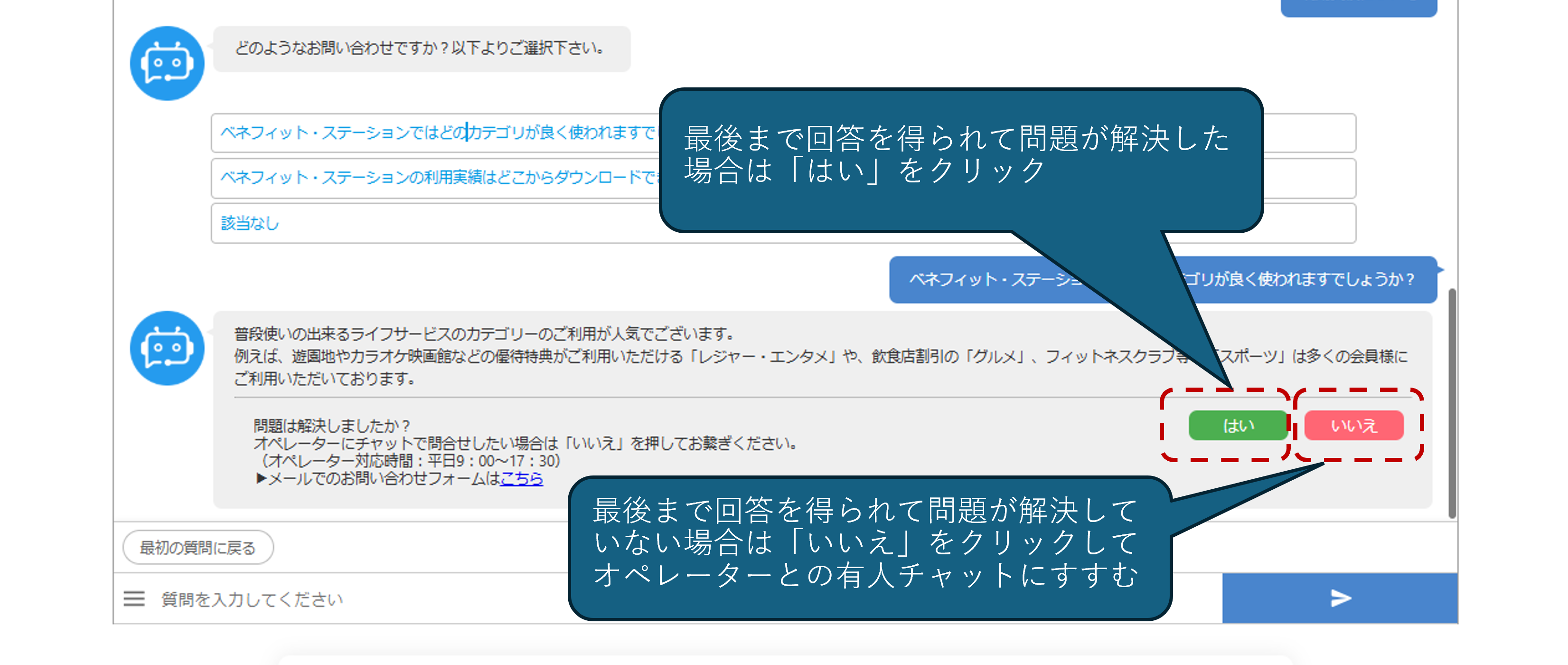This screenshot has width=1568, height=665.
Task: Click the bot avatar beside 普段使い answer
Action: (x=167, y=348)
